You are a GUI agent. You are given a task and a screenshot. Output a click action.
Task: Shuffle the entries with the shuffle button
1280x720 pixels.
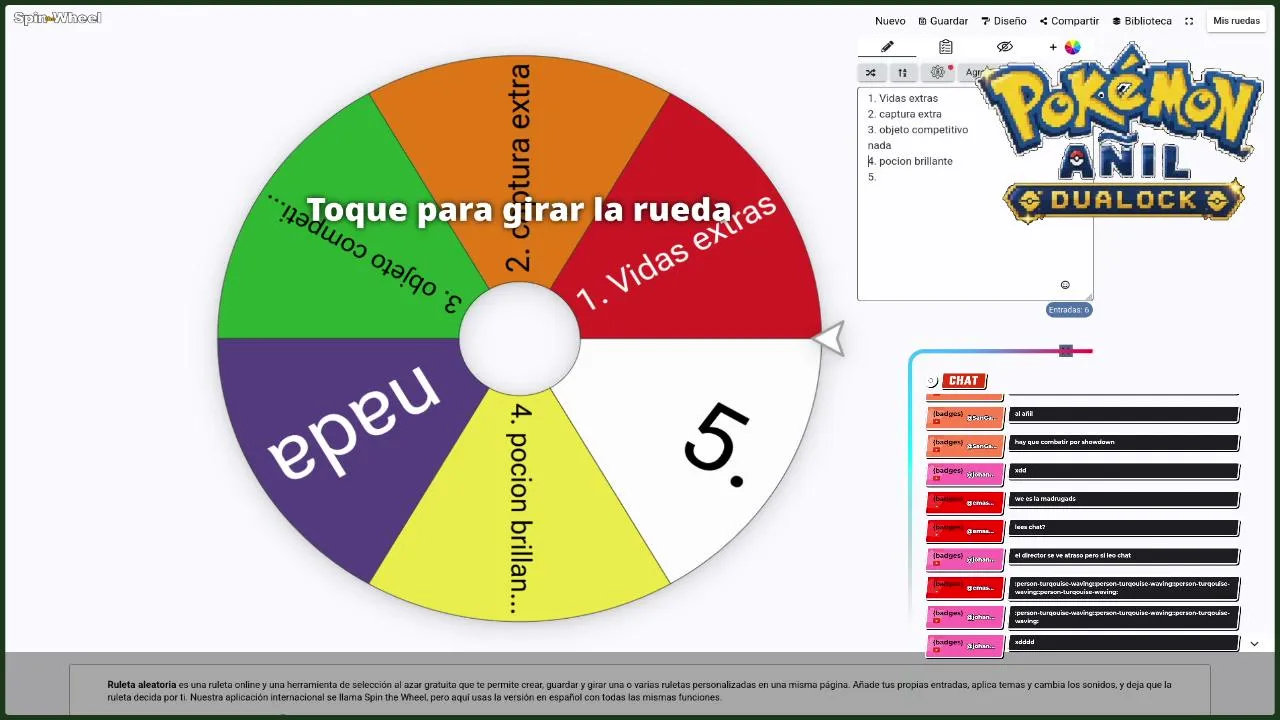pyautogui.click(x=871, y=73)
